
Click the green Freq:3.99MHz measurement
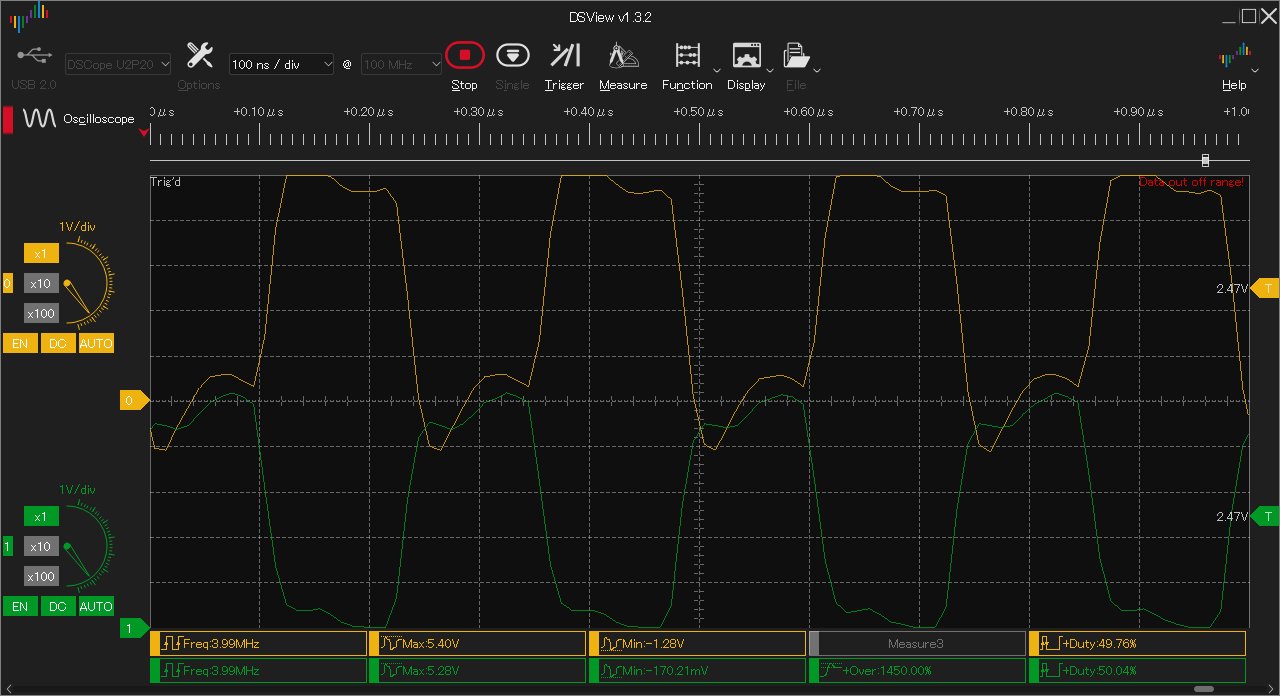point(258,670)
